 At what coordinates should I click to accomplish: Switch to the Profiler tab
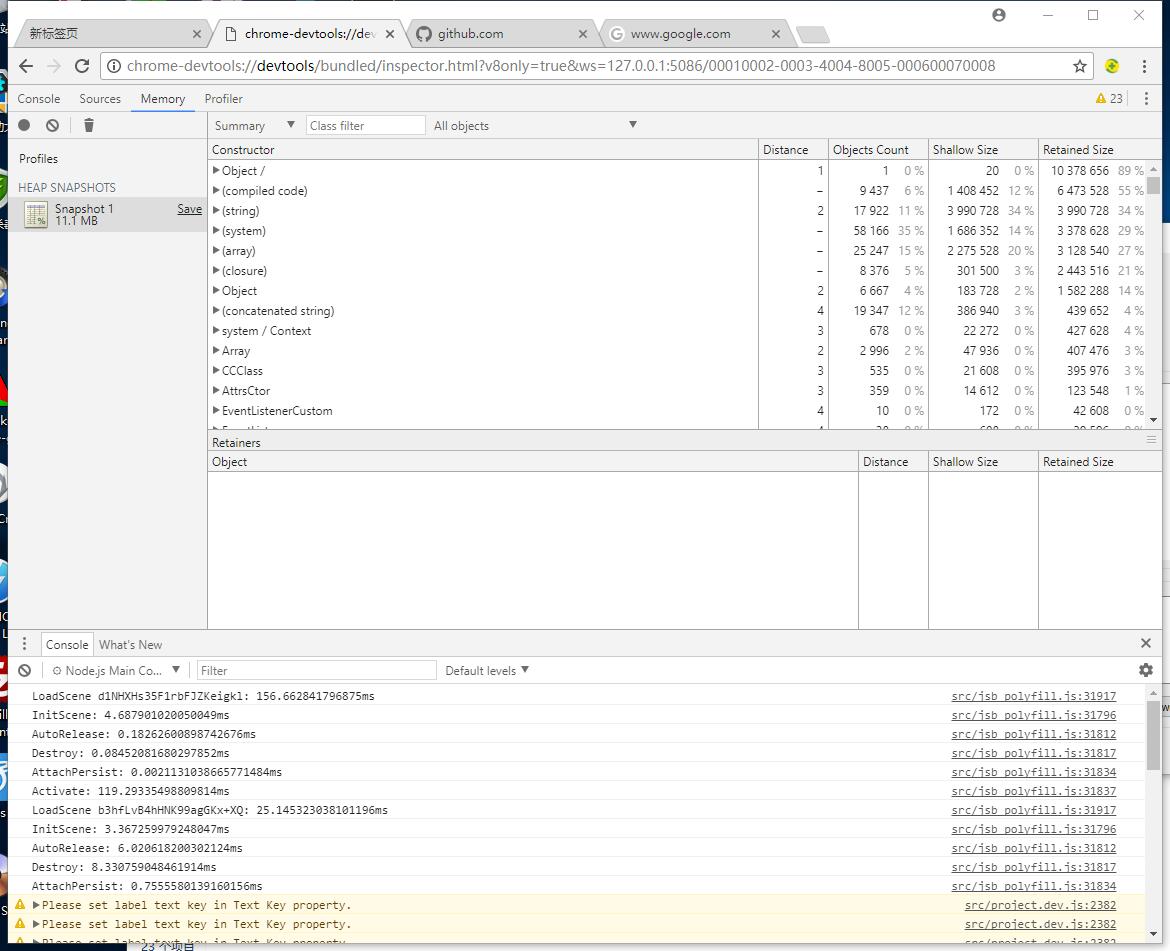223,99
